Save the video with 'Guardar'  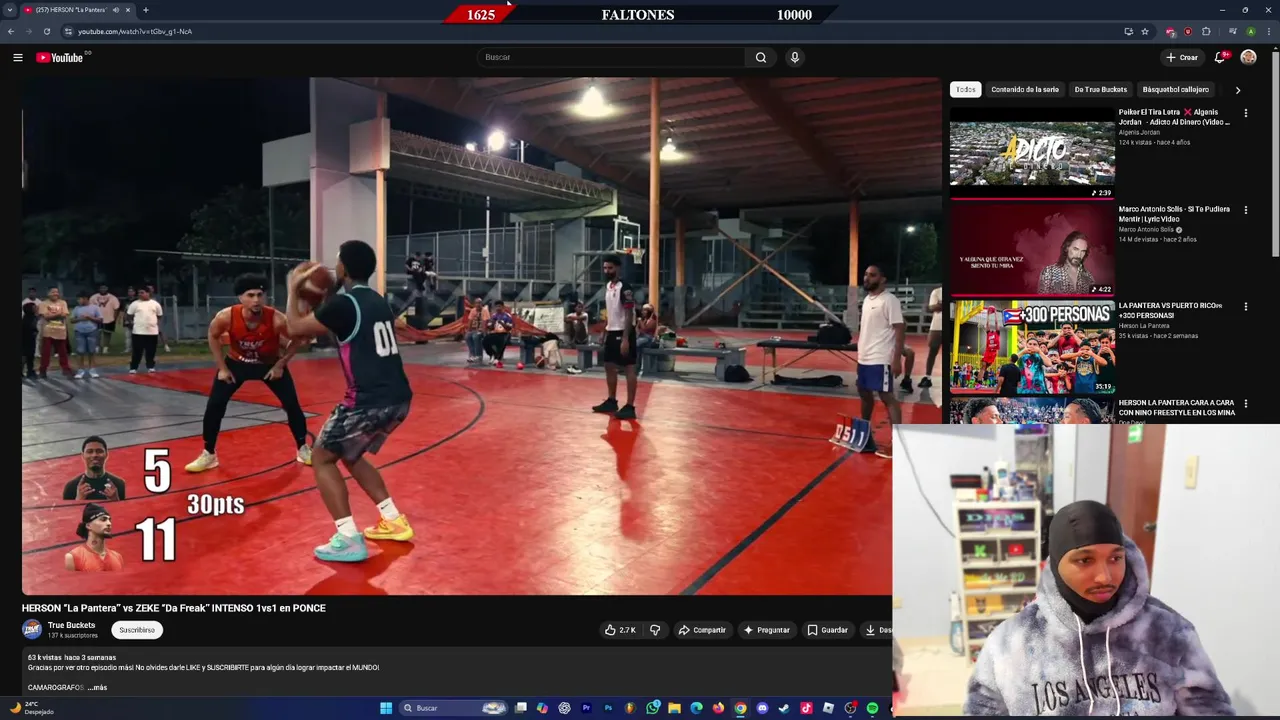[x=828, y=630]
